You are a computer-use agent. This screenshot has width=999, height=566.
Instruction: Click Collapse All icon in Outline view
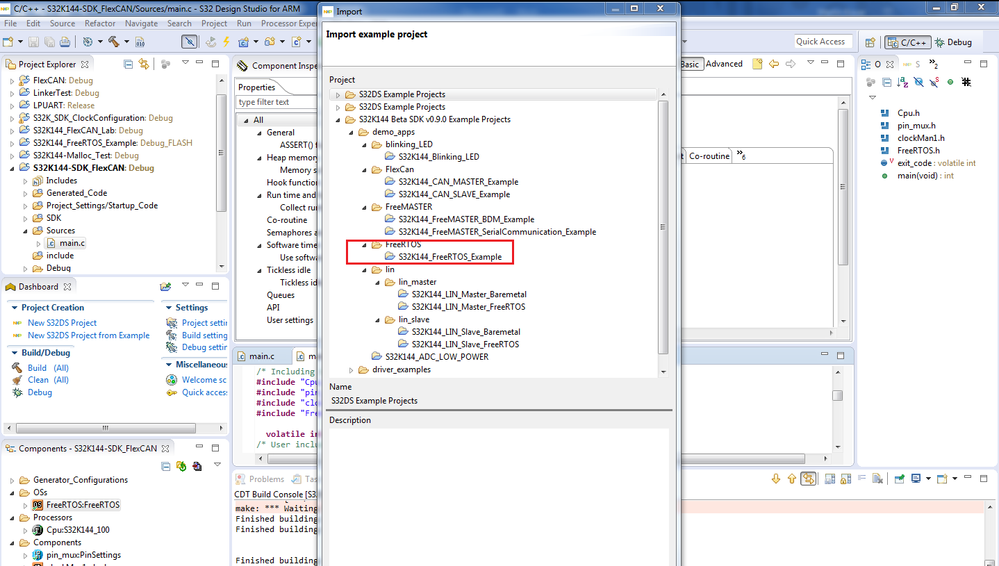[x=887, y=82]
